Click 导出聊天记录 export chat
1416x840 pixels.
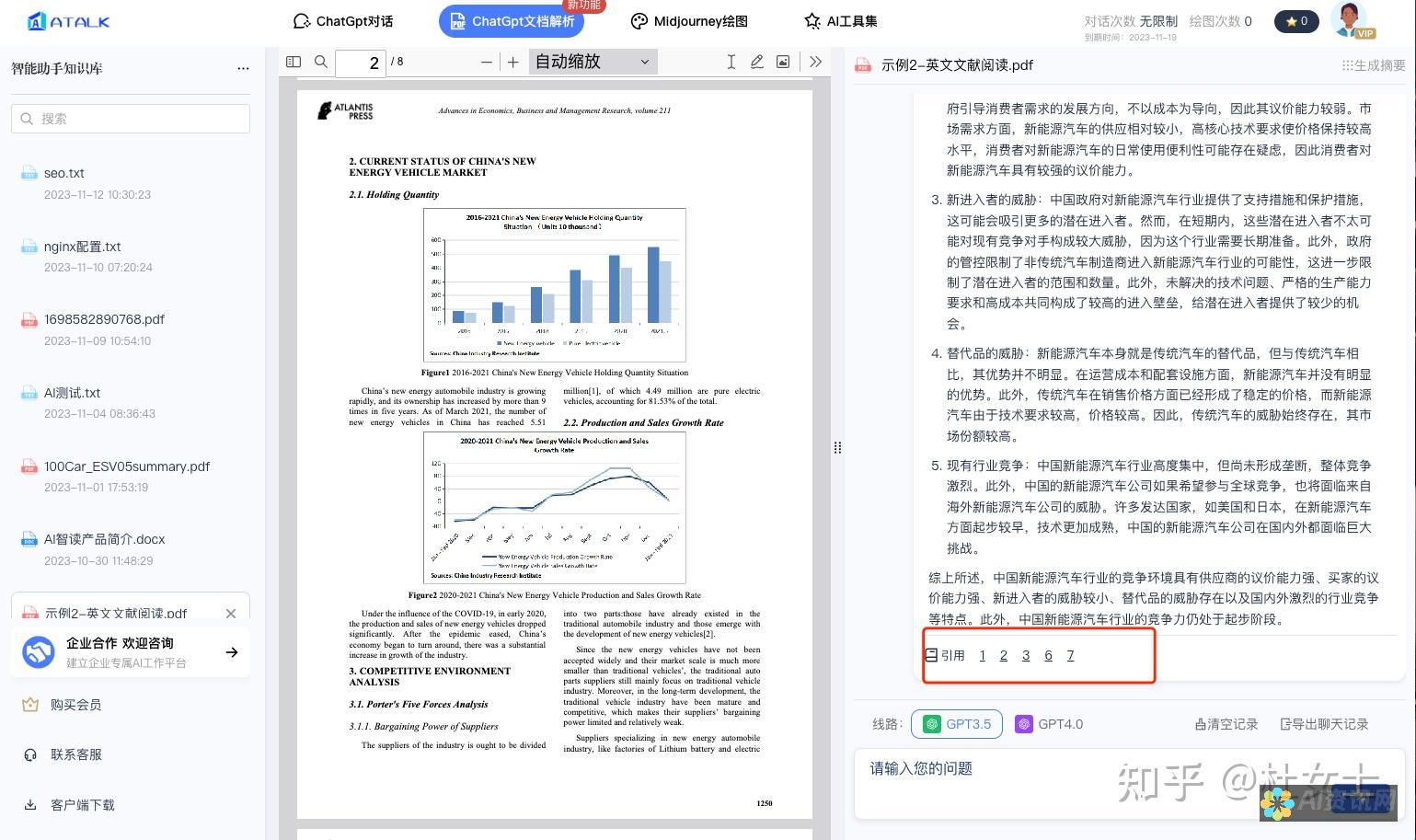pos(1324,724)
